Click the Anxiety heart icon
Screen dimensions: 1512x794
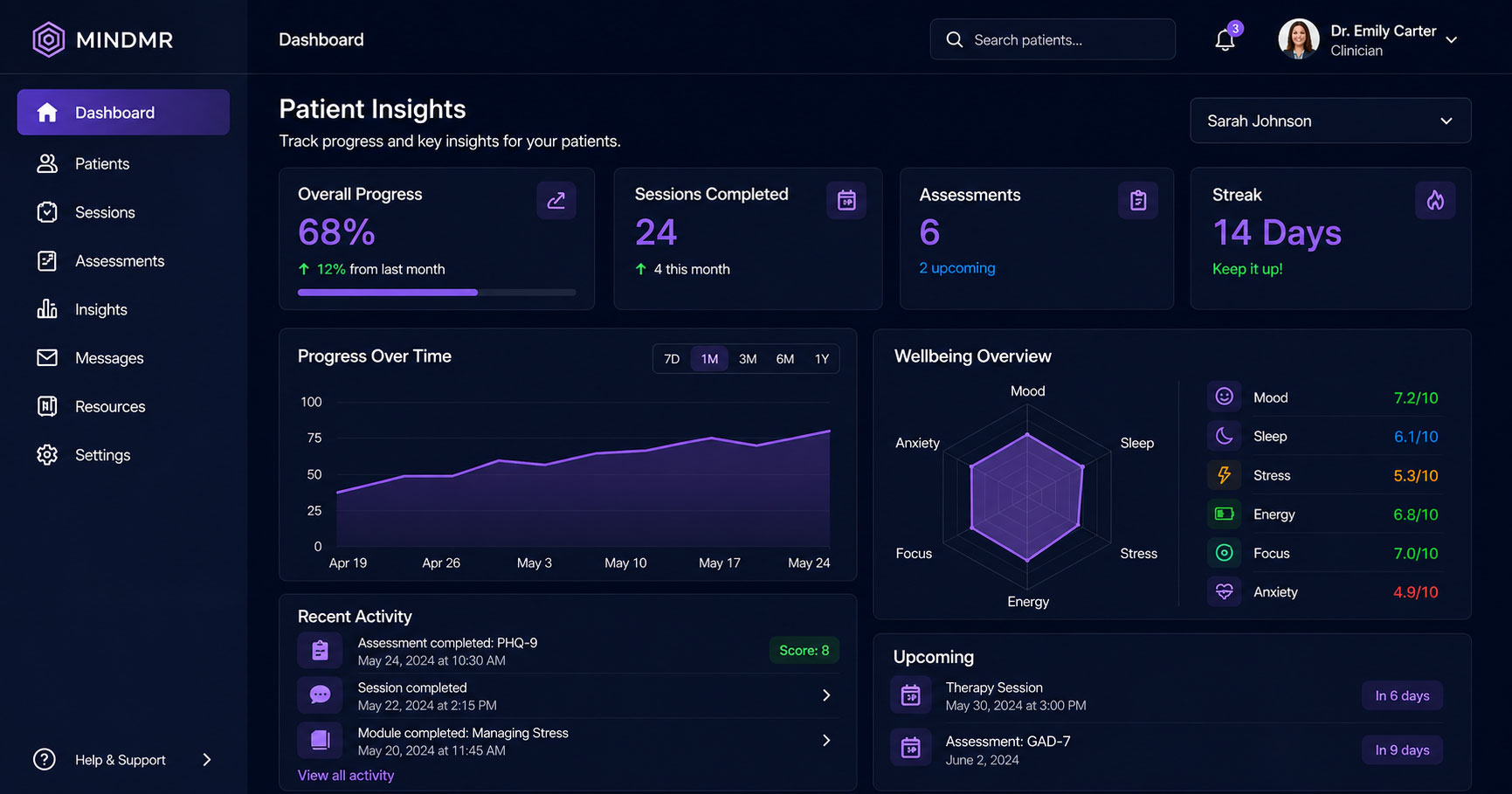tap(1225, 591)
